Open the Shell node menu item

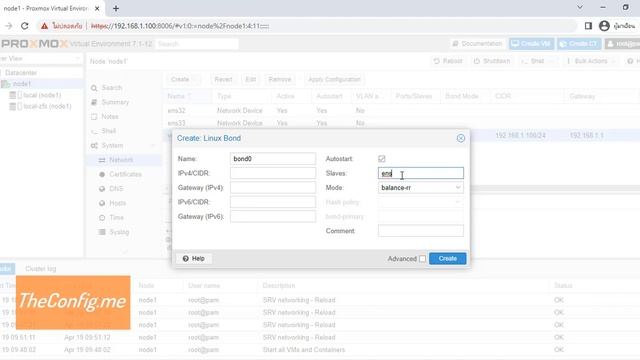click(109, 131)
